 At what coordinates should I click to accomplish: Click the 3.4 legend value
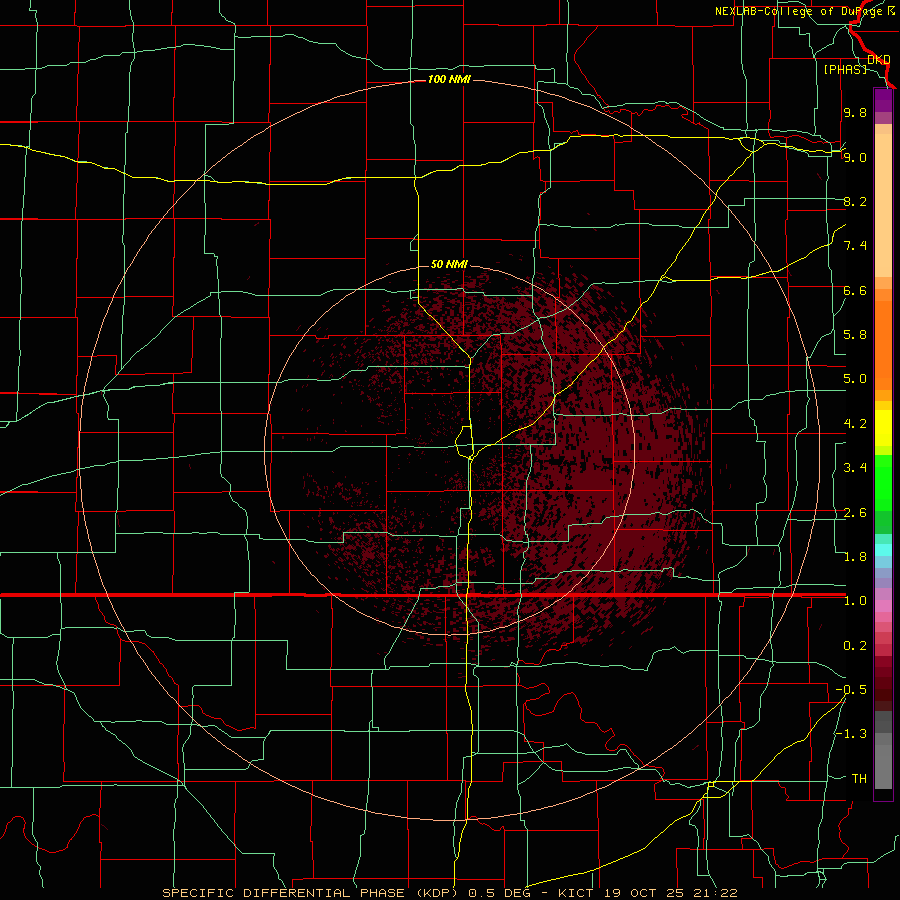pyautogui.click(x=855, y=468)
